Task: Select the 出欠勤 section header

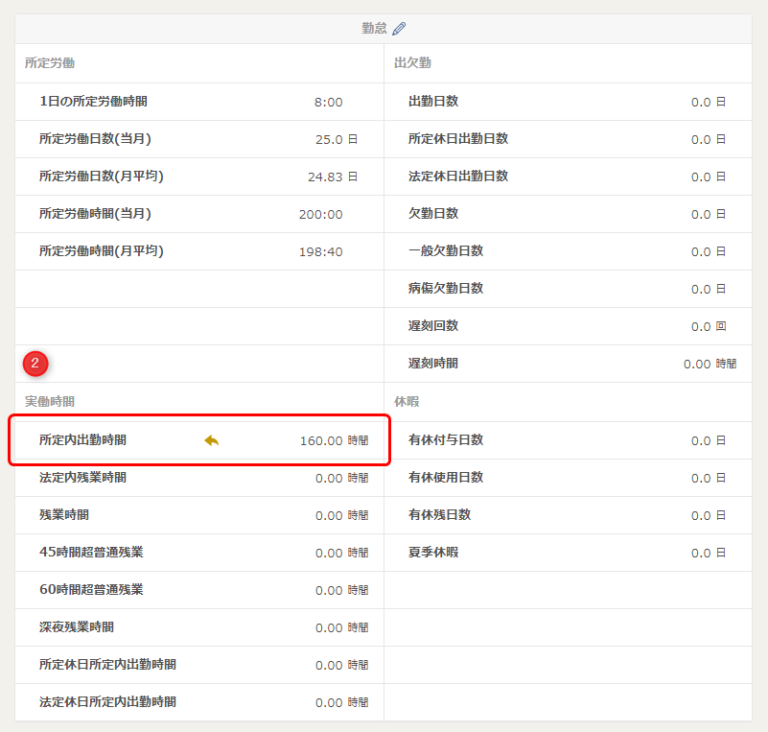Action: click(412, 63)
